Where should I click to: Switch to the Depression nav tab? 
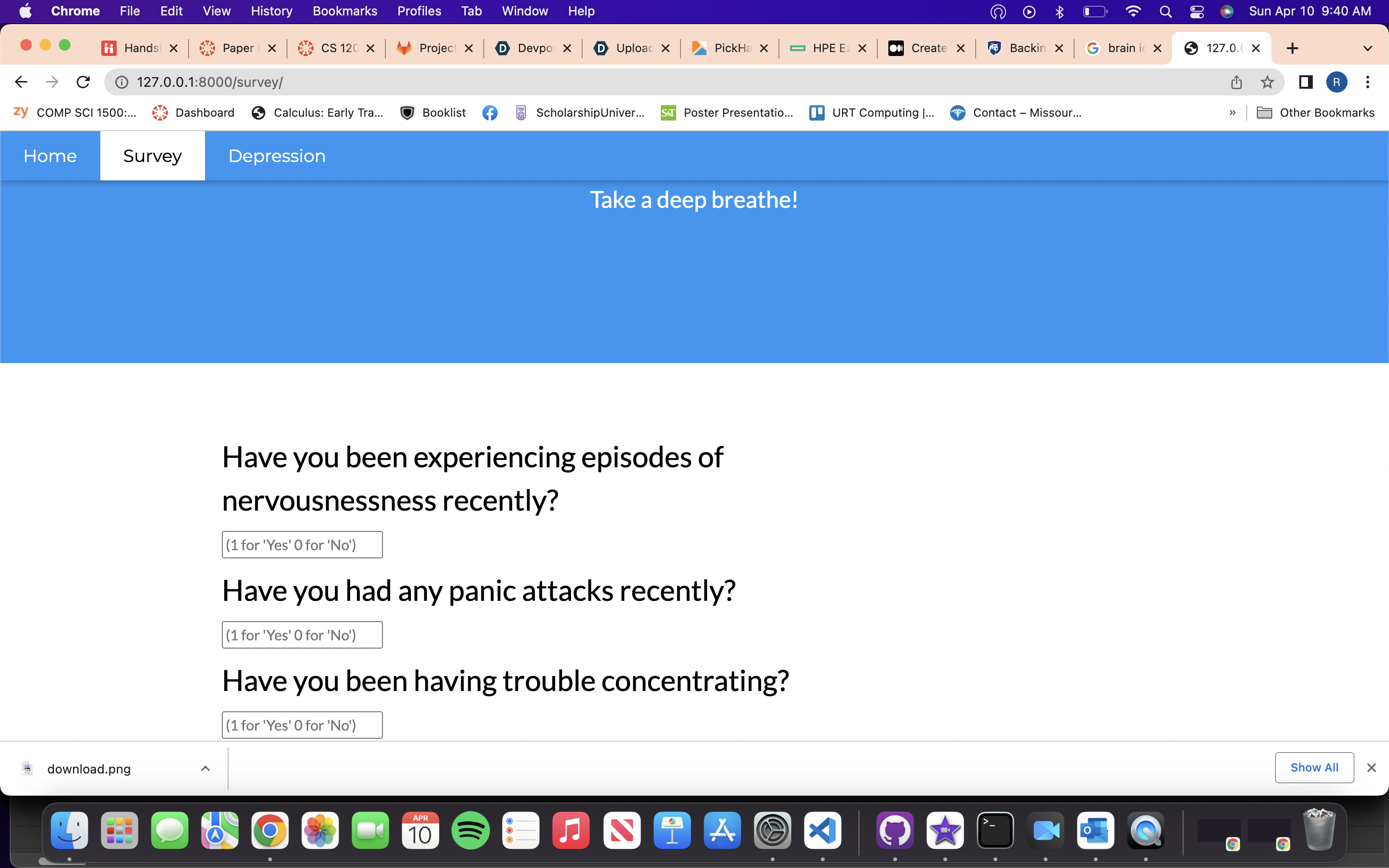point(277,156)
